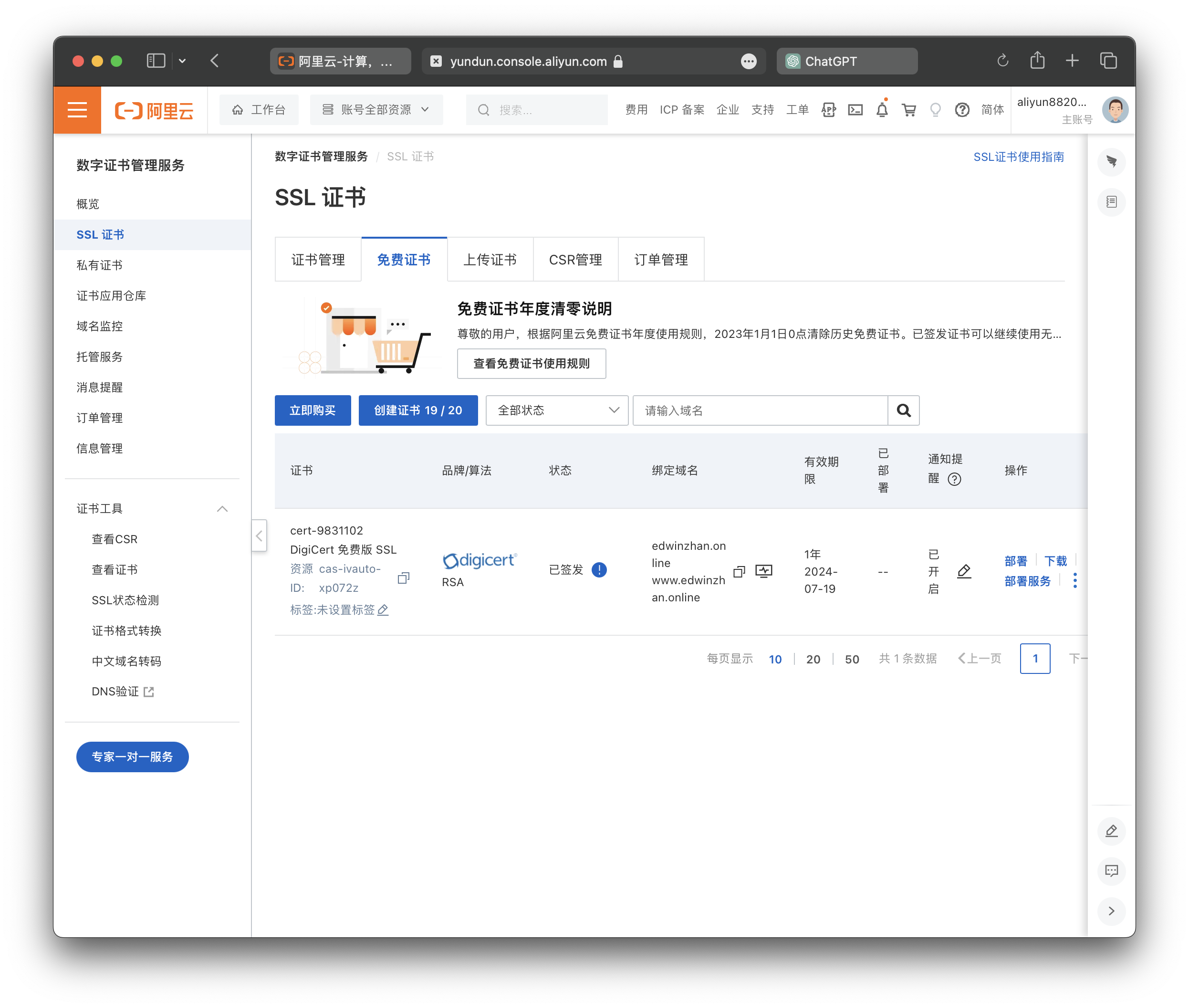1189x1008 pixels.
Task: Click the 创建证书 19 / 20 button
Action: pyautogui.click(x=417, y=410)
